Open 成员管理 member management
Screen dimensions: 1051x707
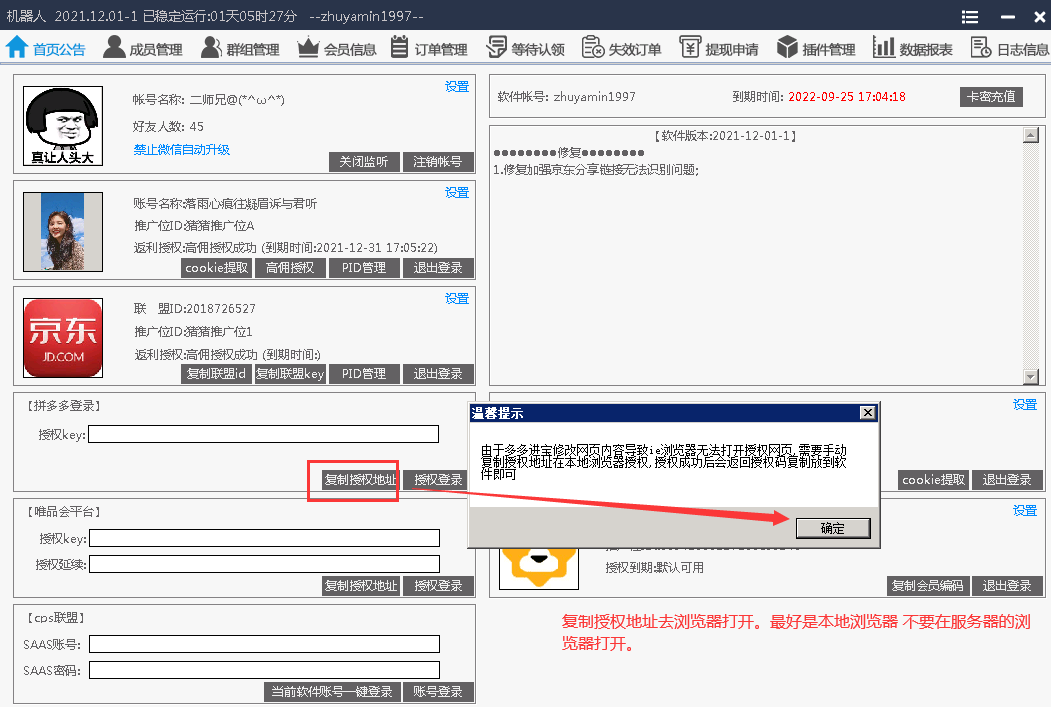pos(143,49)
